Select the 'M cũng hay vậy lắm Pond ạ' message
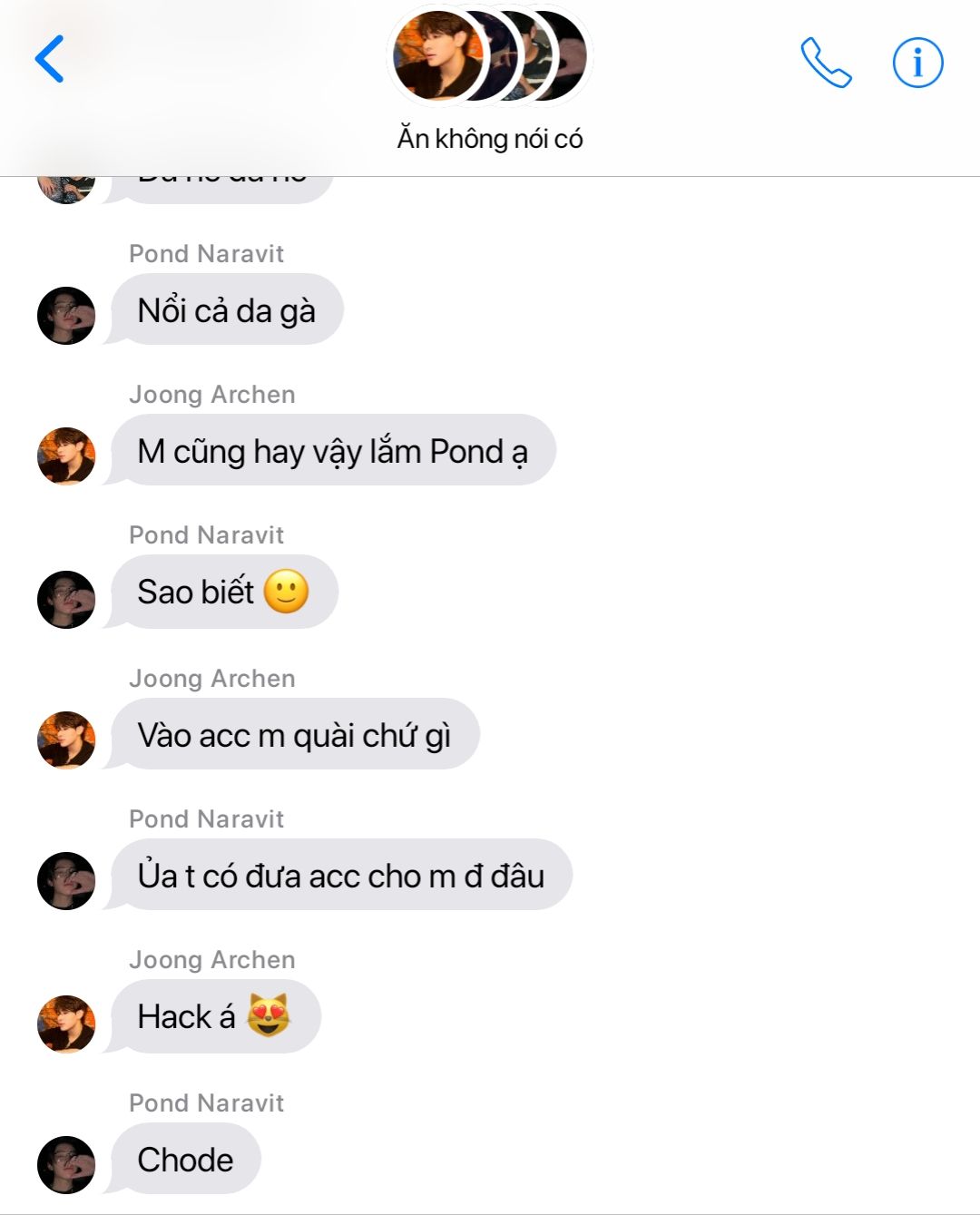Viewport: 980px width, 1215px height. pos(332,451)
